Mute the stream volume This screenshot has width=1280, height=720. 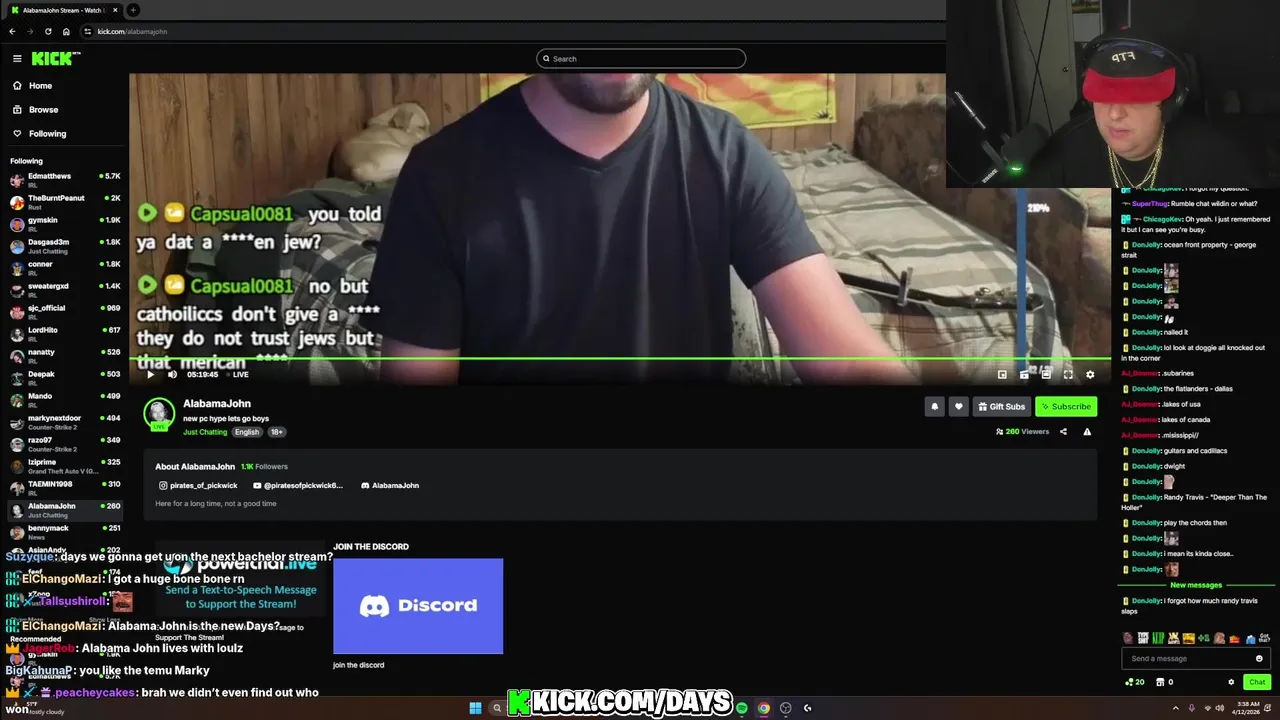172,375
